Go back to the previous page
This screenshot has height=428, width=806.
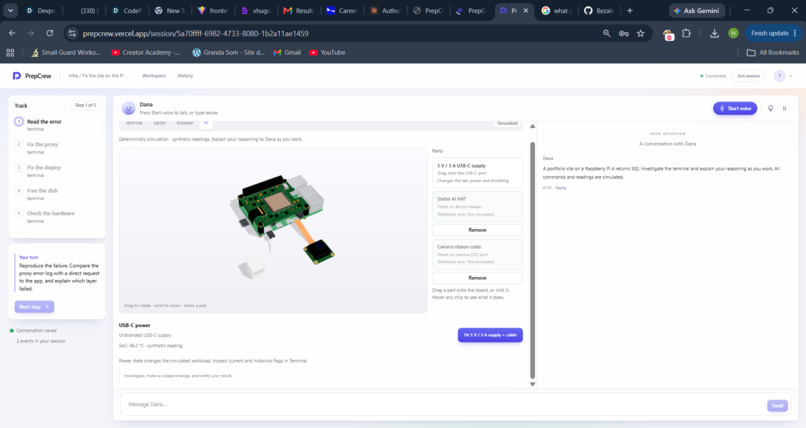[x=12, y=33]
